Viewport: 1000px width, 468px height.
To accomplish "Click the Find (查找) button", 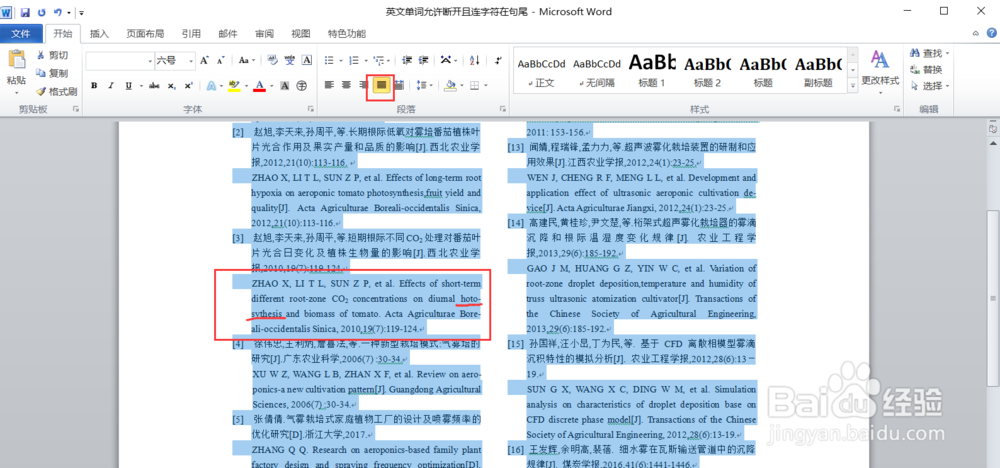I will click(x=930, y=52).
